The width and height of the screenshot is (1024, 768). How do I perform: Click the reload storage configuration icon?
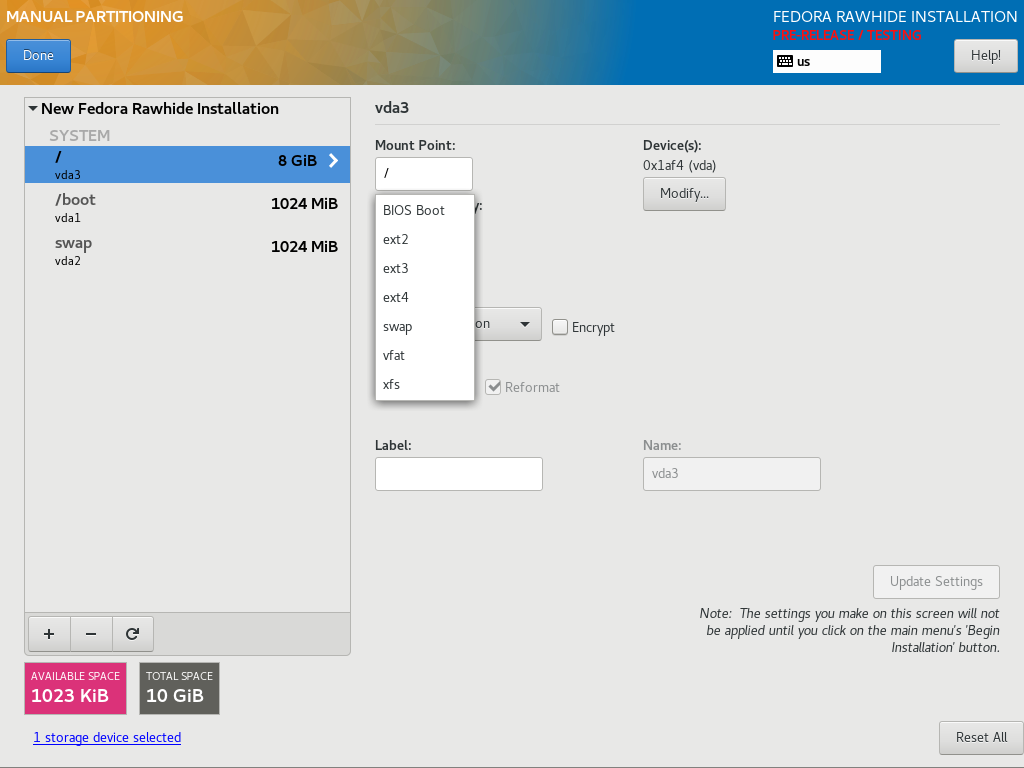tap(133, 633)
